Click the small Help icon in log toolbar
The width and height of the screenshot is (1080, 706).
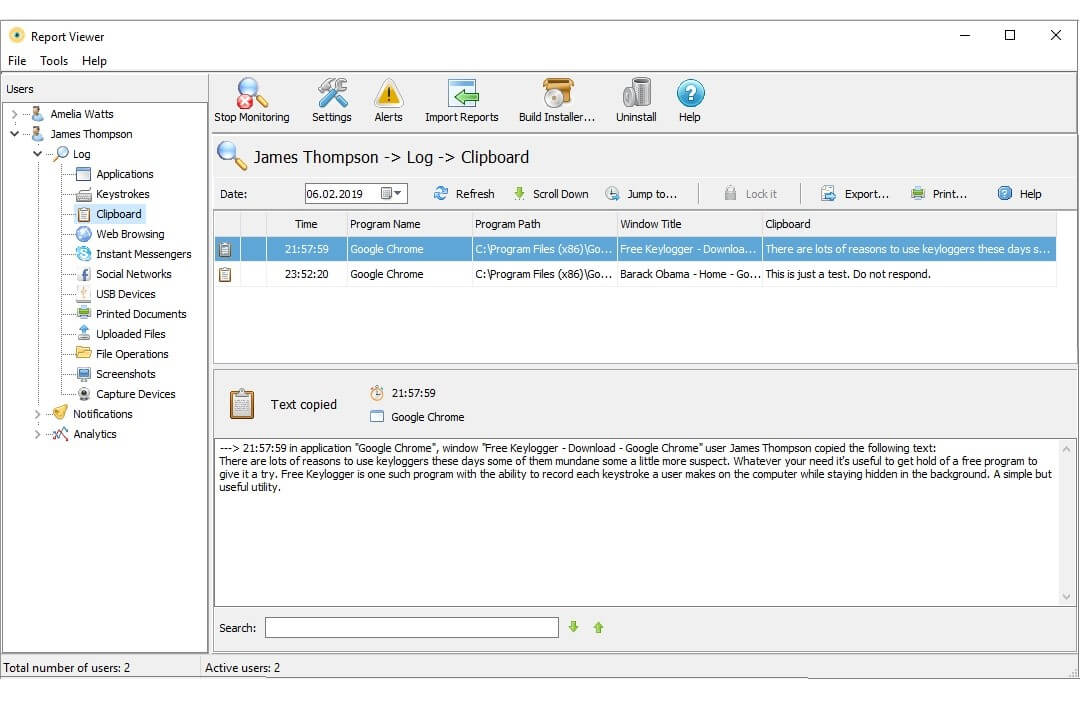pos(1005,194)
